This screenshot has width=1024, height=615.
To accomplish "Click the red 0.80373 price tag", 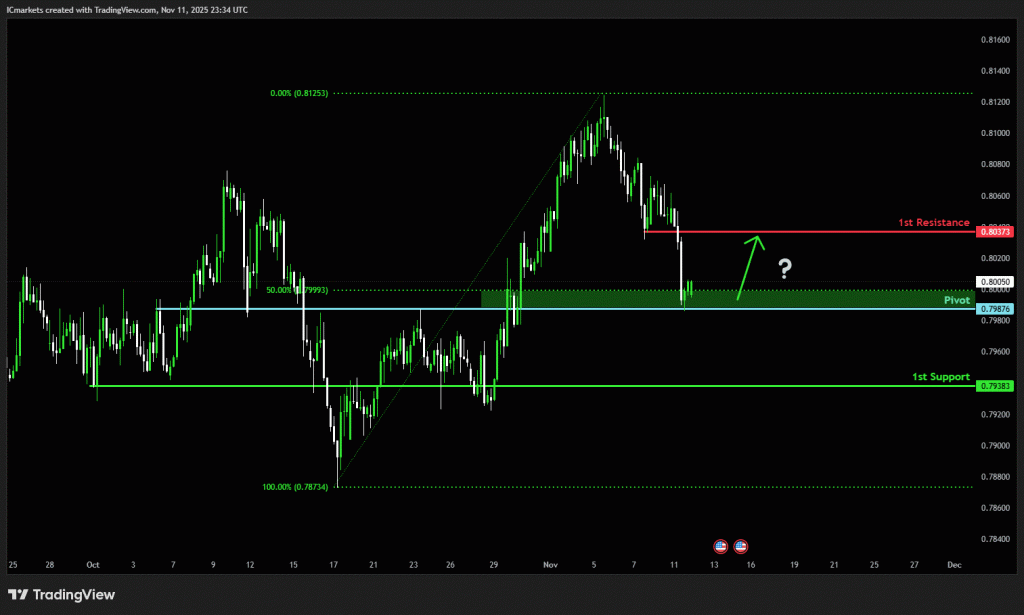I will pos(996,232).
